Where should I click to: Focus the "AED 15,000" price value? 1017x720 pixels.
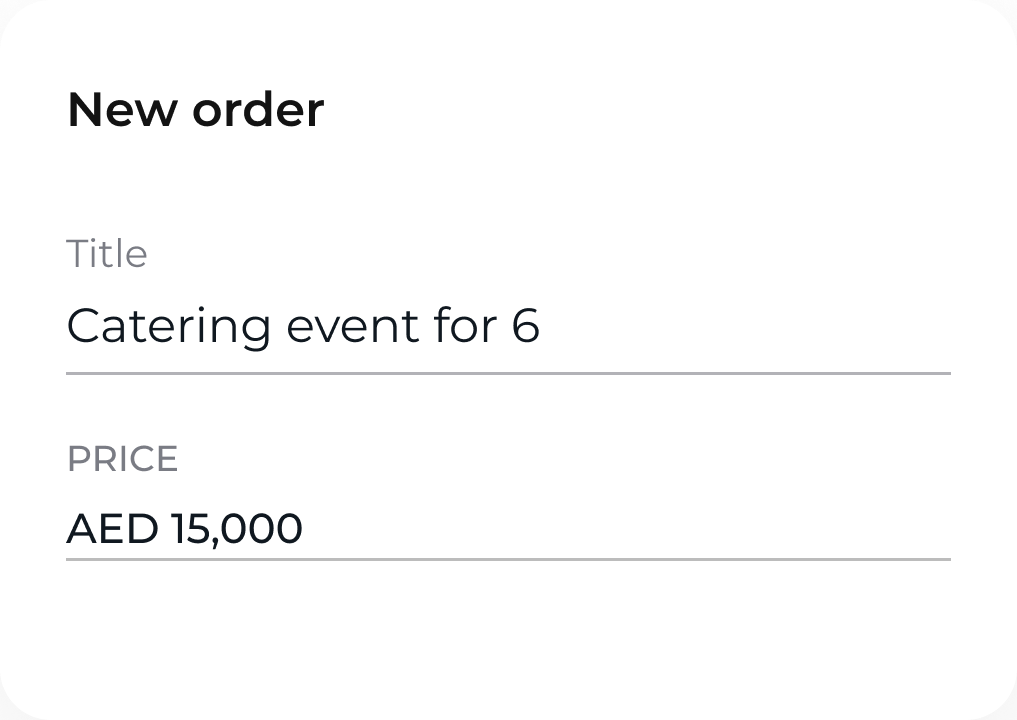(184, 528)
